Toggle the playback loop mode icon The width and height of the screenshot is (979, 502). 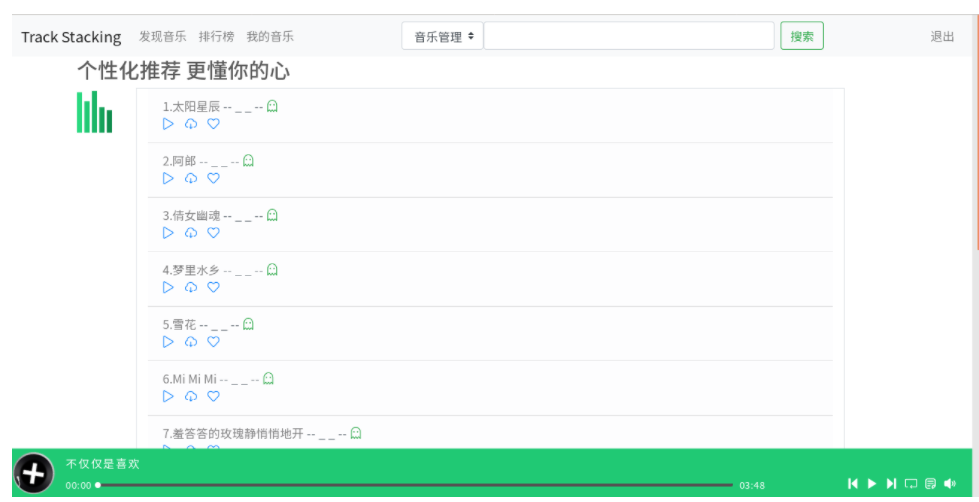pos(911,483)
